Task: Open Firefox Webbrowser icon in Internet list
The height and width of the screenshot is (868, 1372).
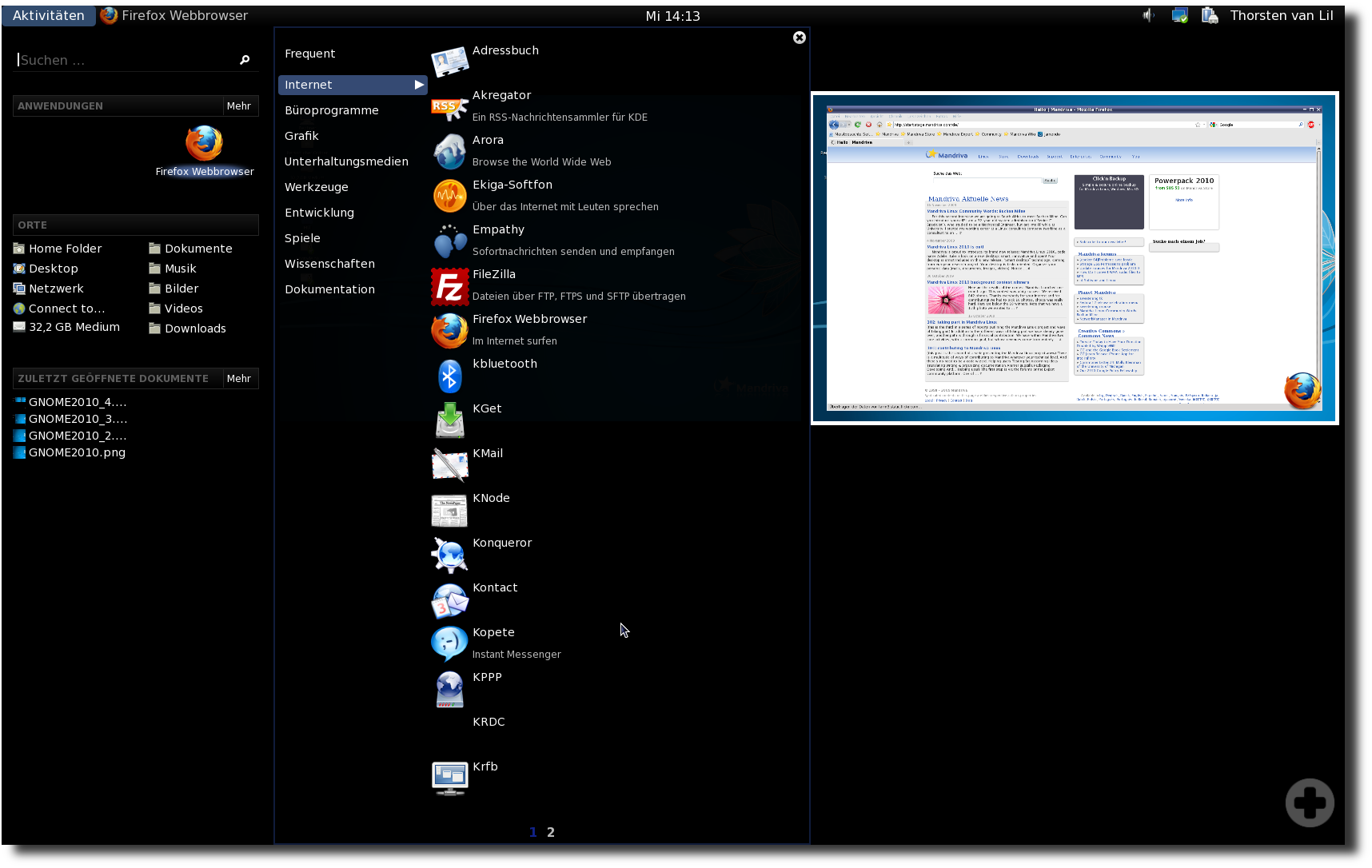Action: coord(449,330)
